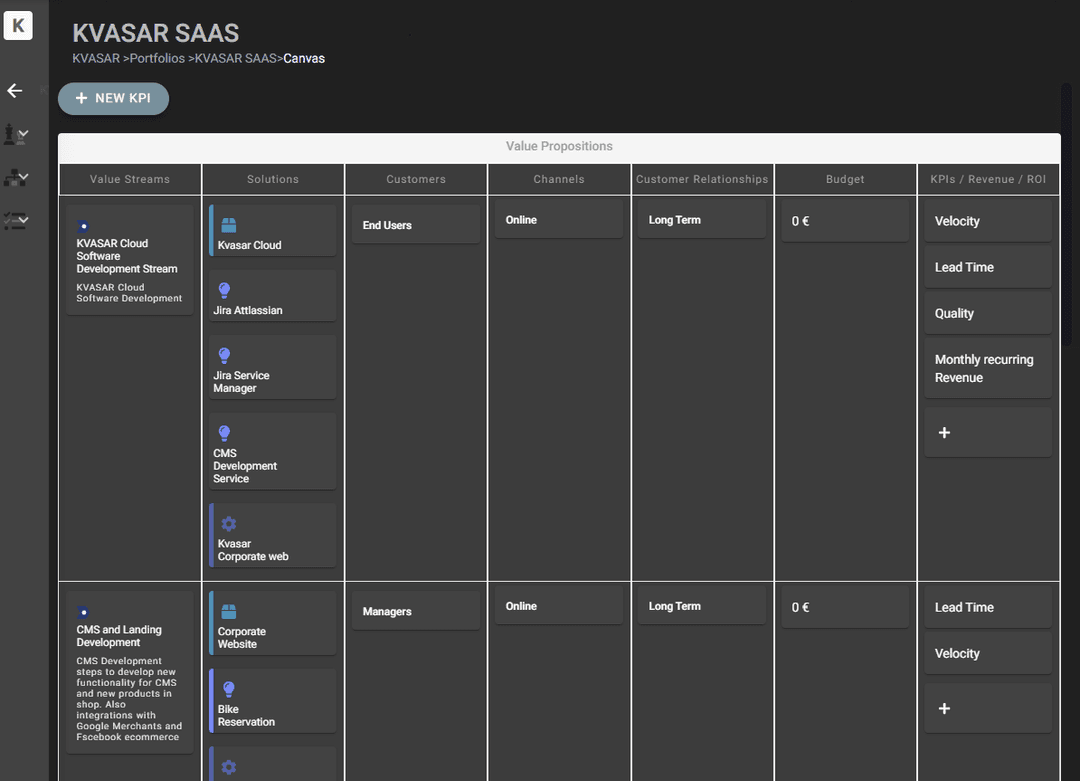
Task: Select the End Users customer card
Action: 415,225
